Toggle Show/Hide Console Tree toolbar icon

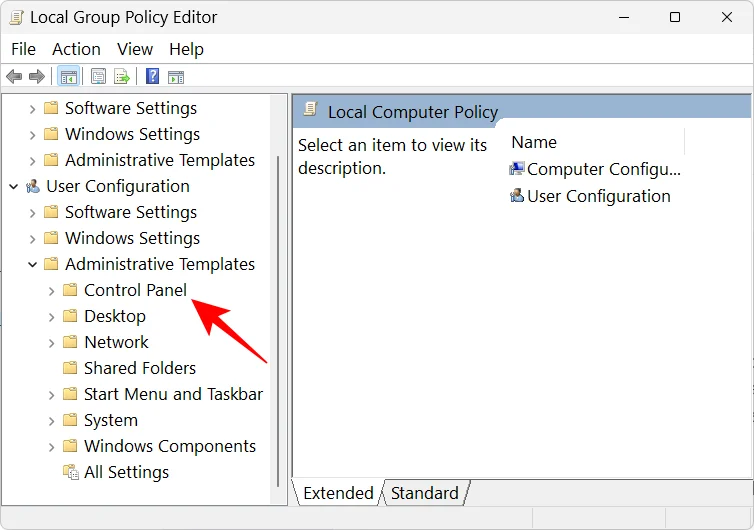68,76
